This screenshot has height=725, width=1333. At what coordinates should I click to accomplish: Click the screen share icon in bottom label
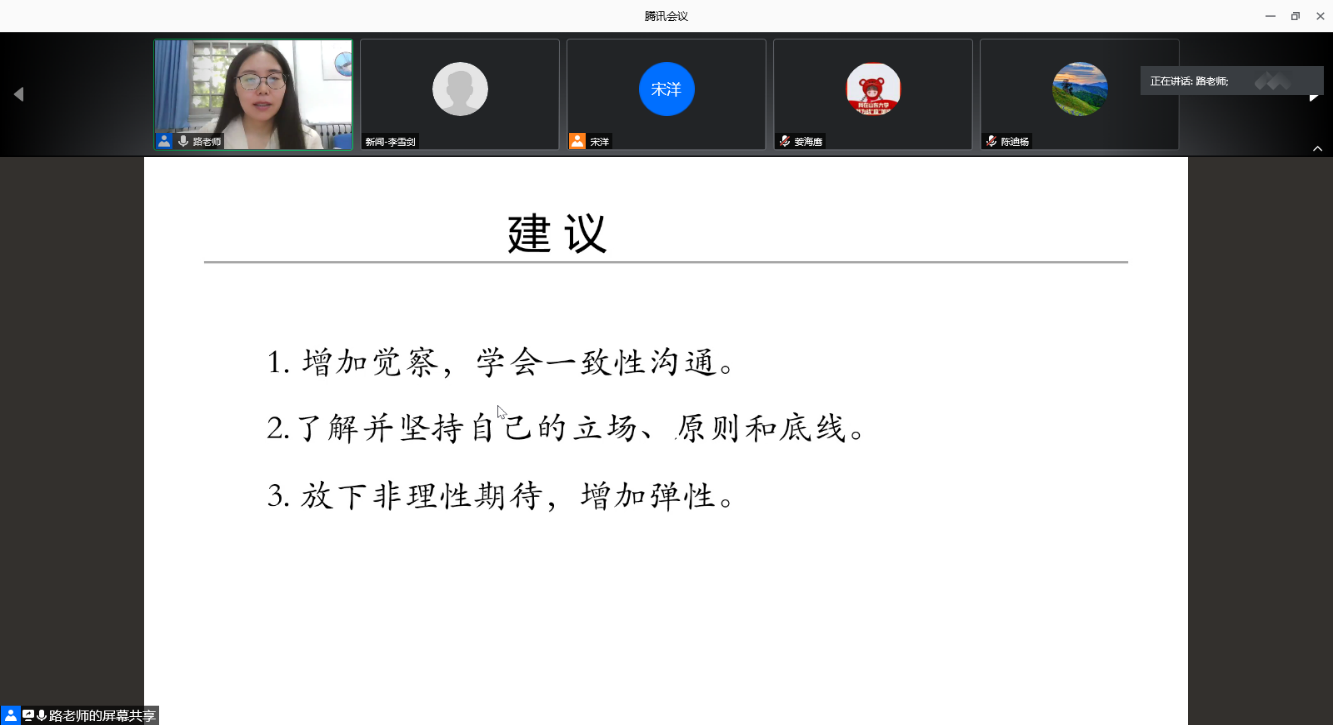coord(28,715)
